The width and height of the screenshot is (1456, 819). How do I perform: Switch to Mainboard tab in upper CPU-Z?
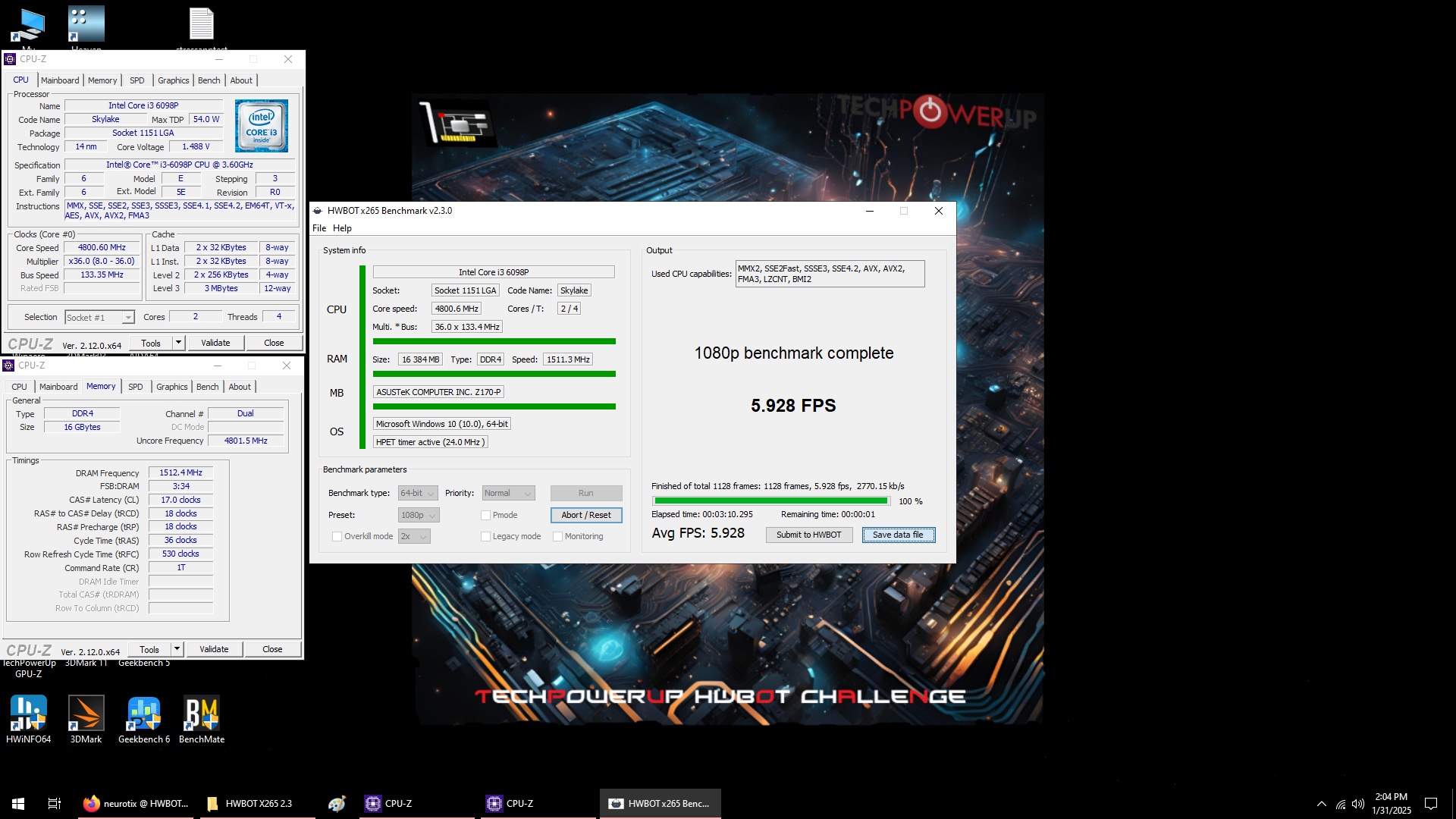(60, 80)
